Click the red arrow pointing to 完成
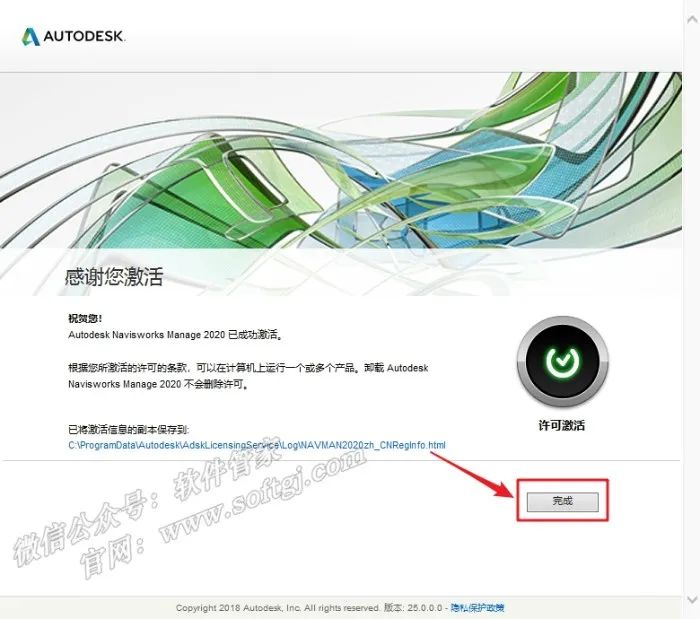Screen dimensions: 700x619 (472, 474)
